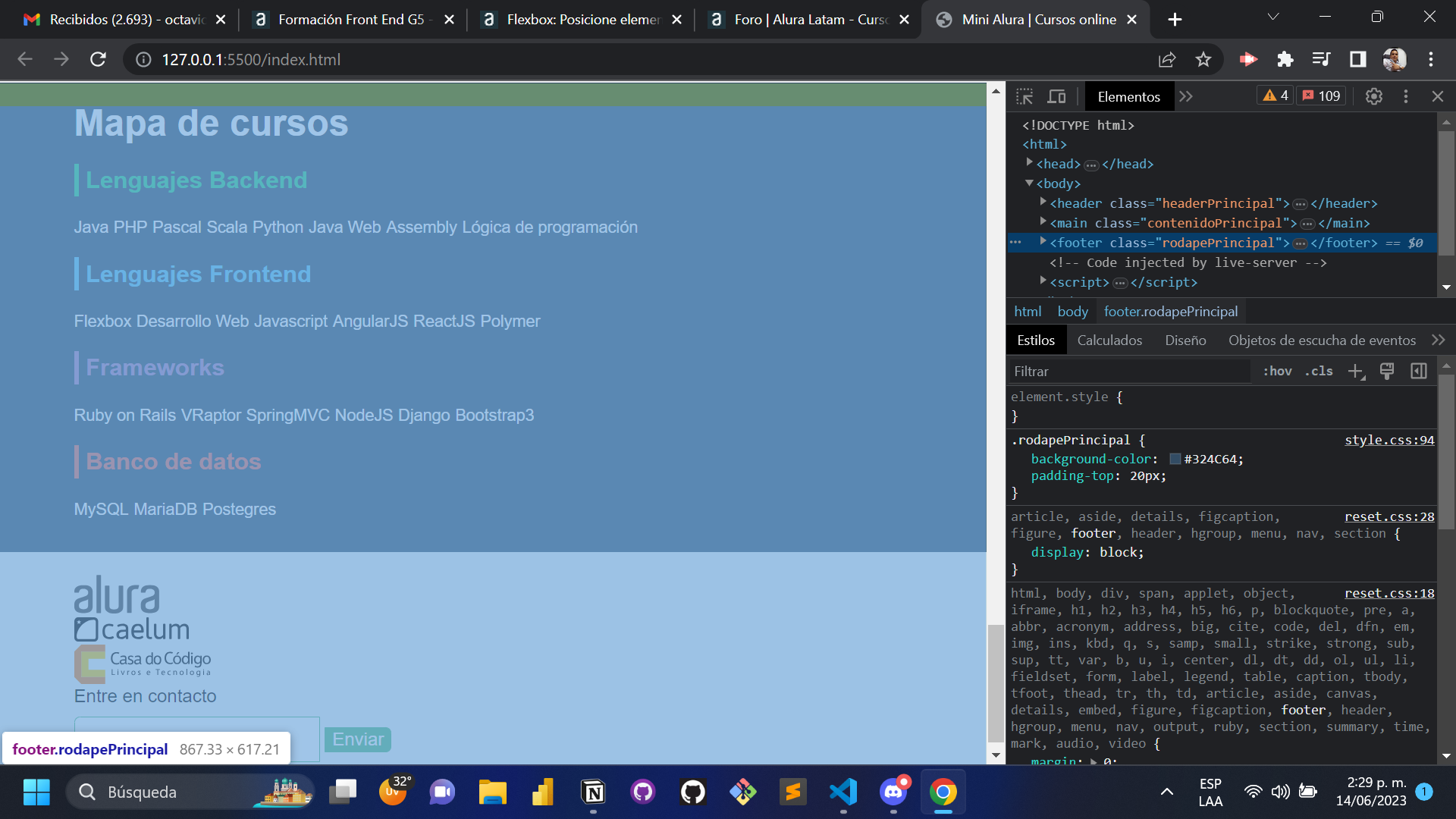This screenshot has height=819, width=1456.
Task: Open DevTools settings gear
Action: (x=1373, y=96)
